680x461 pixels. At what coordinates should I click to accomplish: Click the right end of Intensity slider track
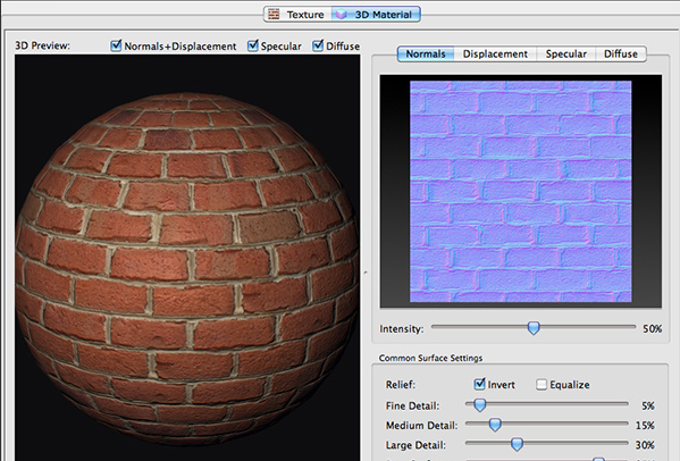(632, 327)
